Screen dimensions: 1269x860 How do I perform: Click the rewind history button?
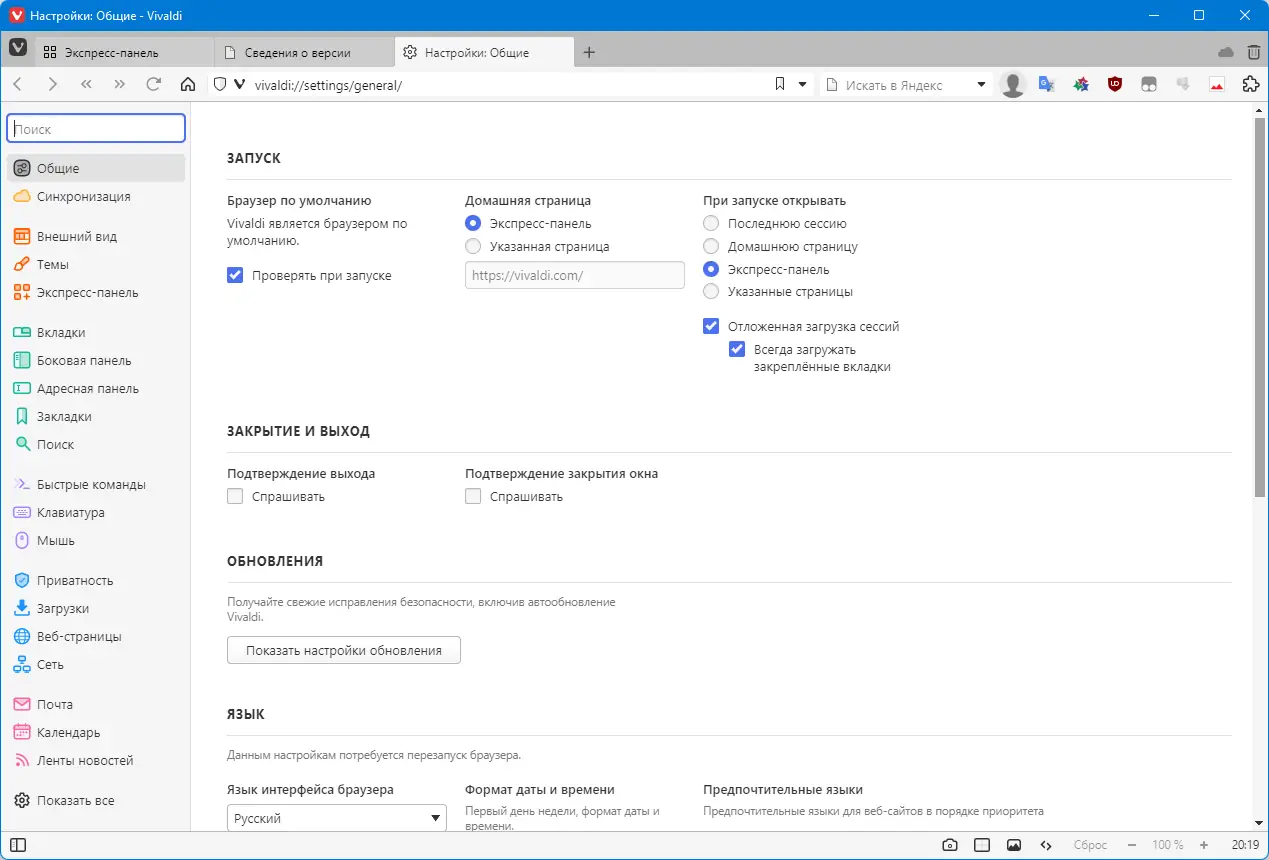[86, 85]
